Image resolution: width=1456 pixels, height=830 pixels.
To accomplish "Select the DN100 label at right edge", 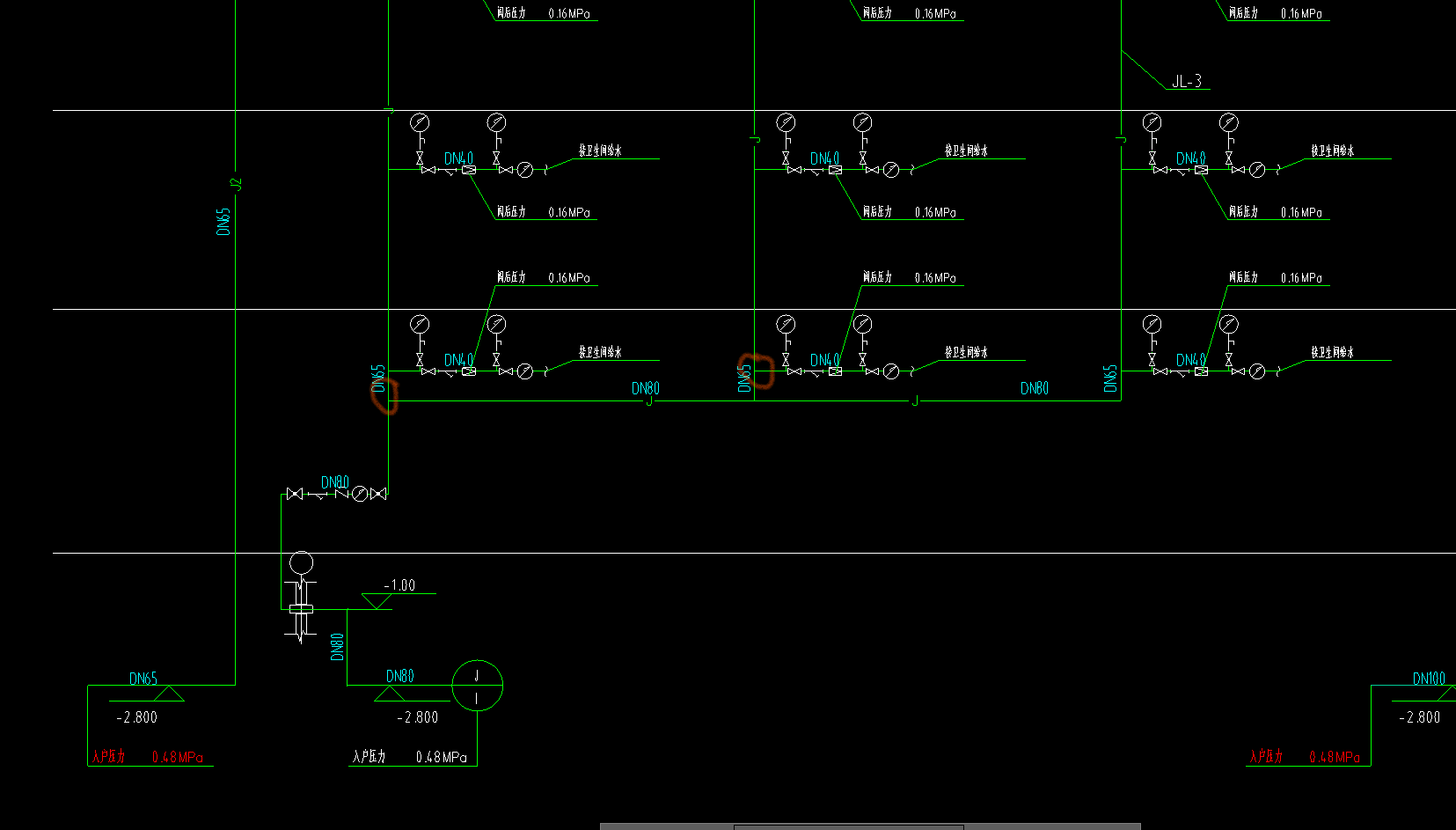I will coord(1429,679).
